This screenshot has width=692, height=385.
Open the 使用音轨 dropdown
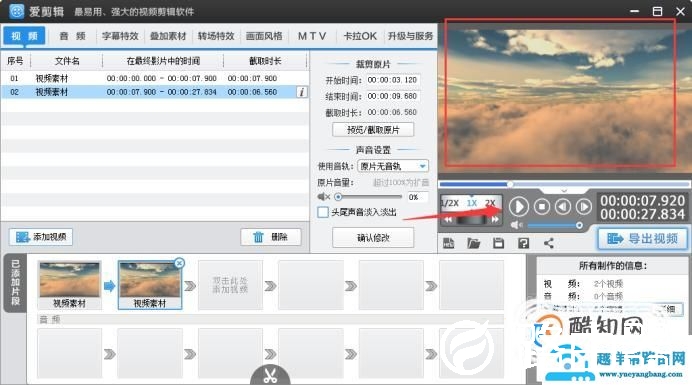pos(393,166)
